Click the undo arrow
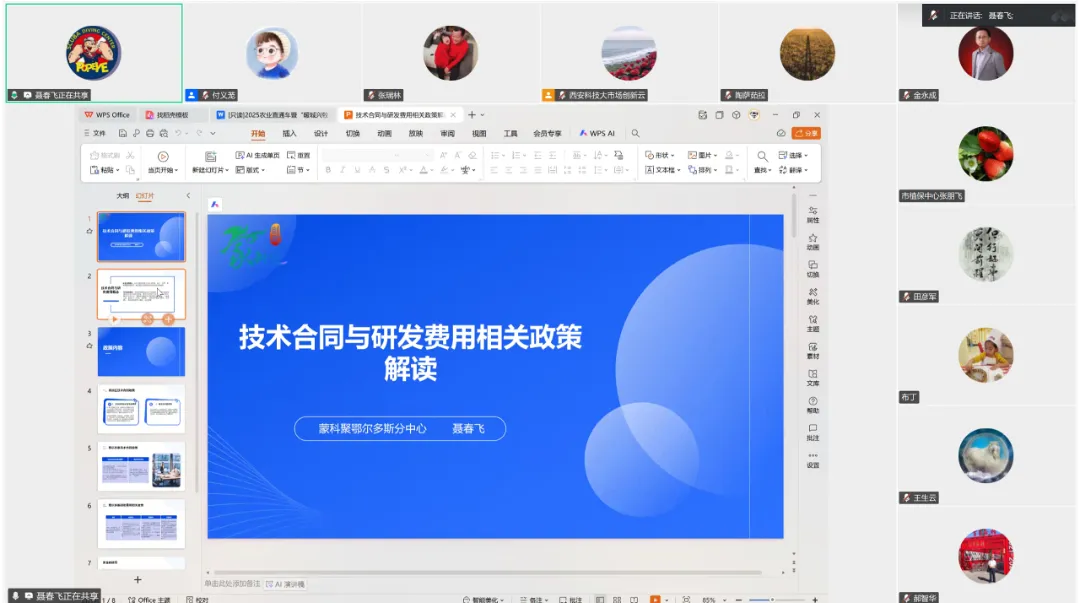This screenshot has width=1080, height=603. (x=178, y=133)
